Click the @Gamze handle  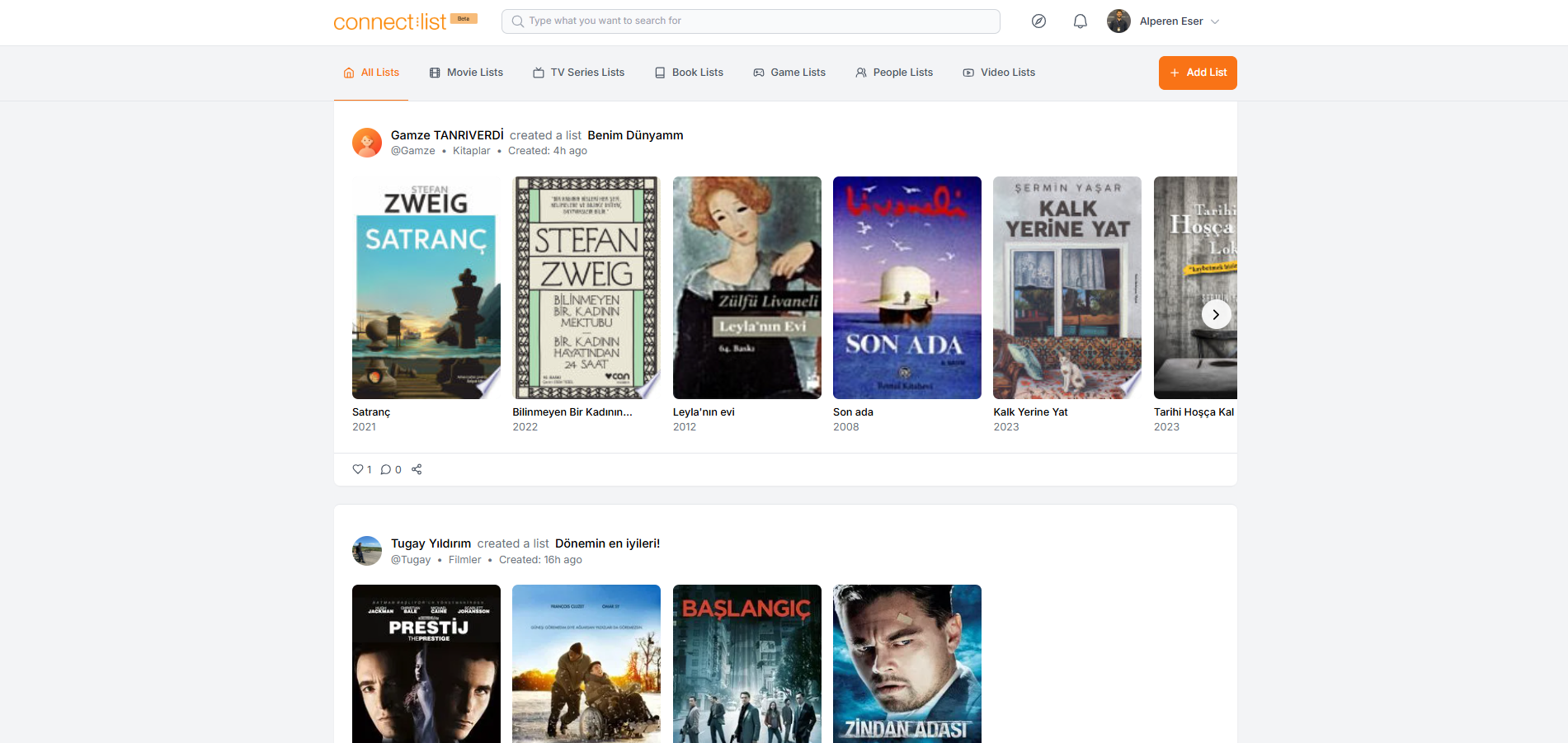pyautogui.click(x=412, y=151)
